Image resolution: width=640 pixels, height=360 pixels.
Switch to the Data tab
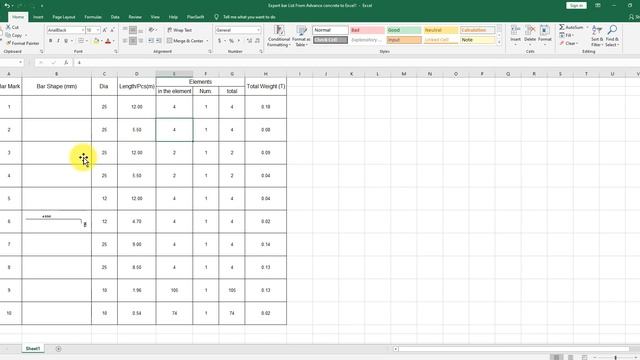115,17
